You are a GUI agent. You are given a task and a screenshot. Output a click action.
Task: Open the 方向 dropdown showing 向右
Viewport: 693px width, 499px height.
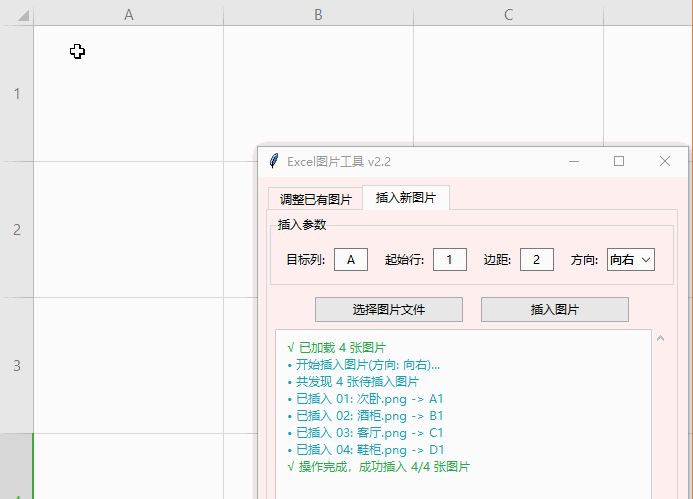[x=631, y=259]
